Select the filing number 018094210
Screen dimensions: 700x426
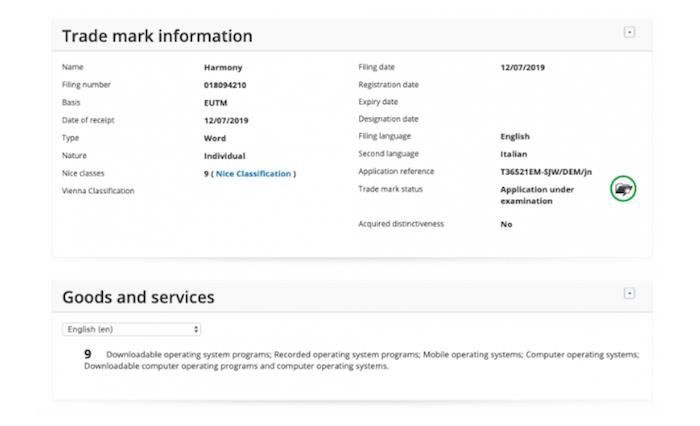pos(225,85)
